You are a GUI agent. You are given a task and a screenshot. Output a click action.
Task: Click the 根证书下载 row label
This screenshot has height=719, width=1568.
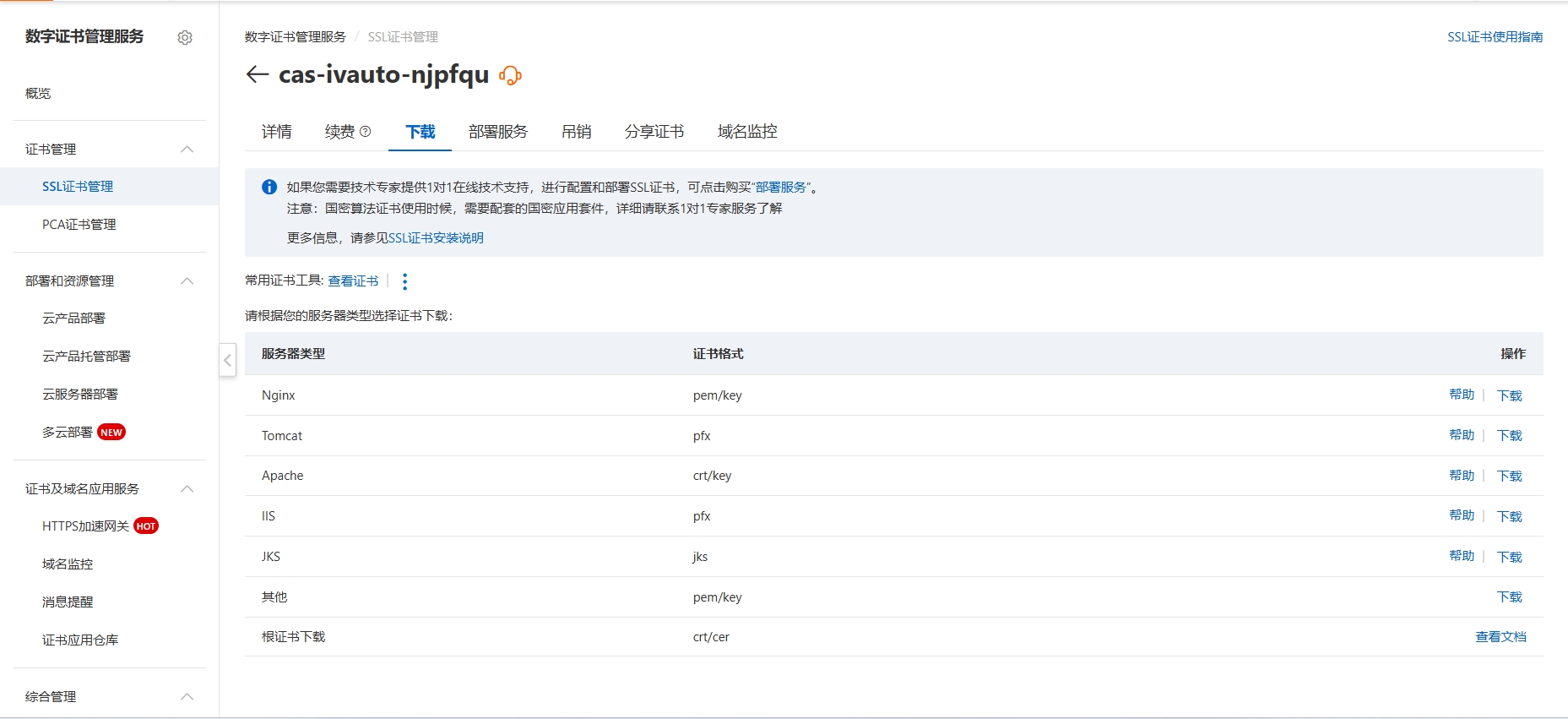coord(294,637)
